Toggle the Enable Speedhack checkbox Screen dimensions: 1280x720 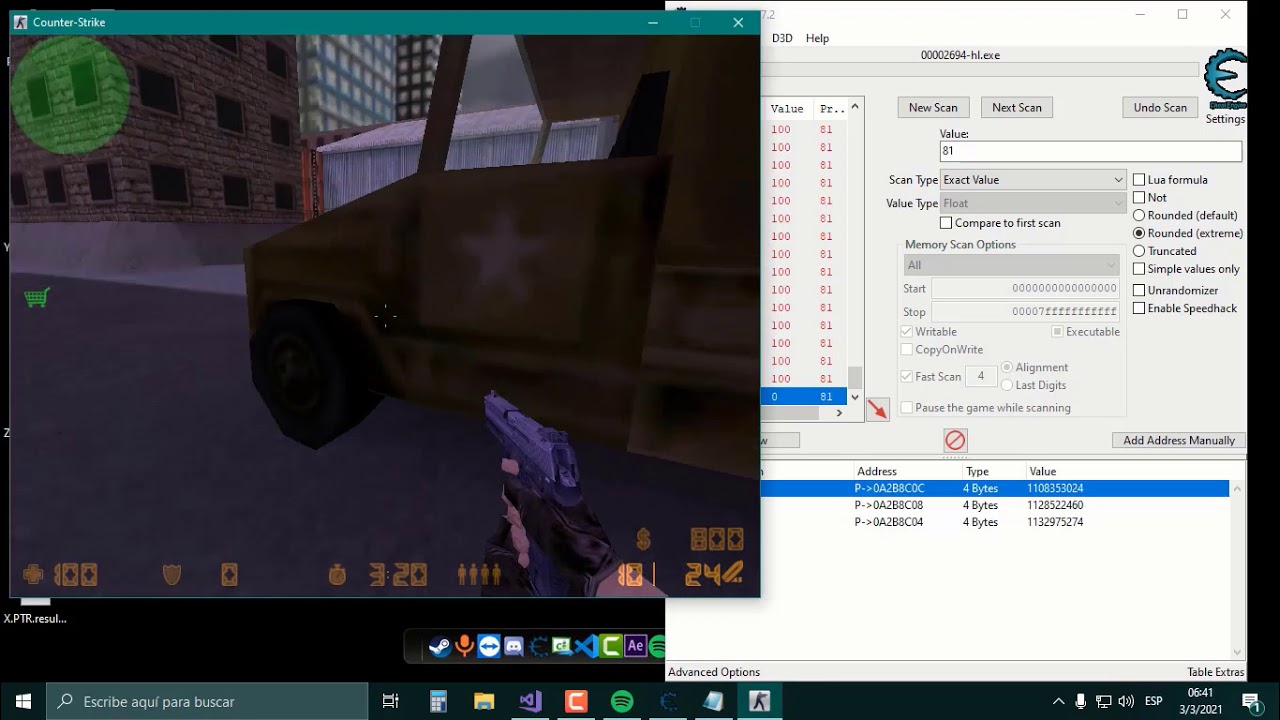[1139, 308]
